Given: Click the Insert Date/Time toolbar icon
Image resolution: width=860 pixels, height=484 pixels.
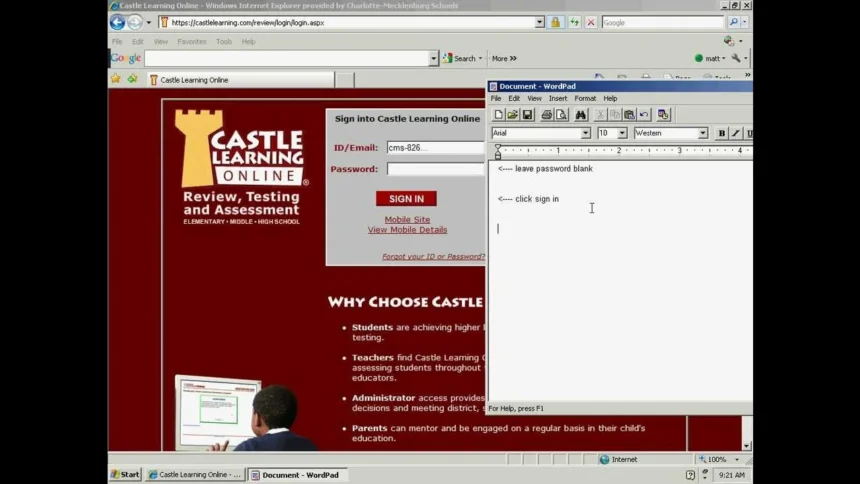Looking at the screenshot, I should click(x=663, y=115).
